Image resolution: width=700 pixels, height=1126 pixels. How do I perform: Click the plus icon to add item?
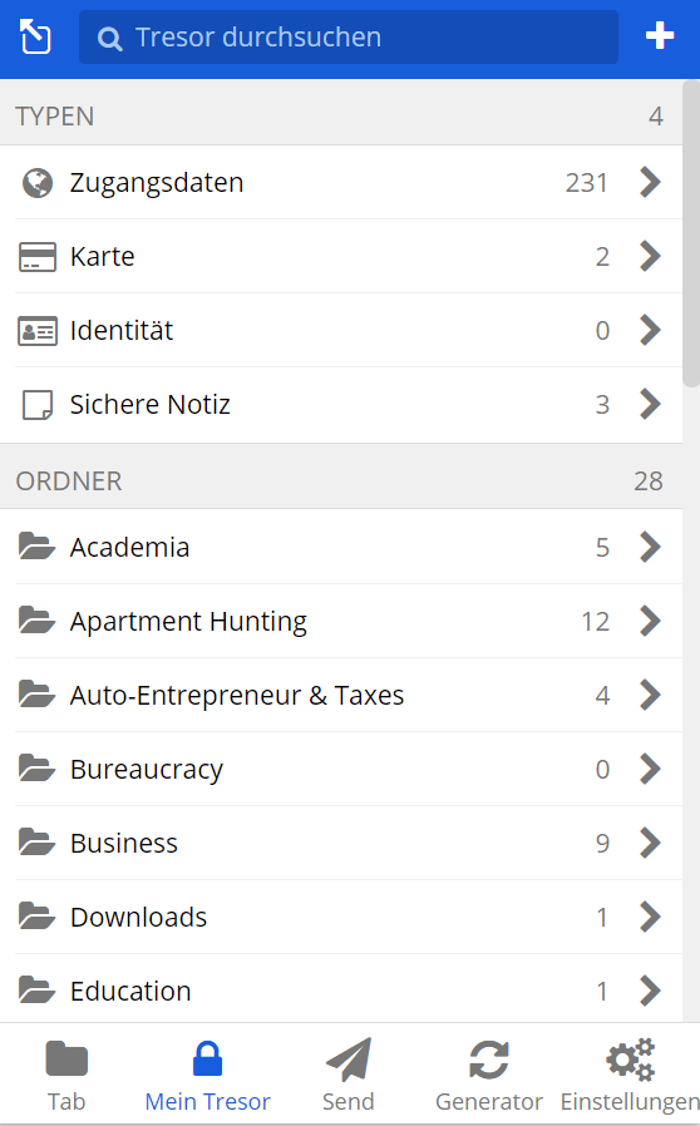click(x=659, y=37)
